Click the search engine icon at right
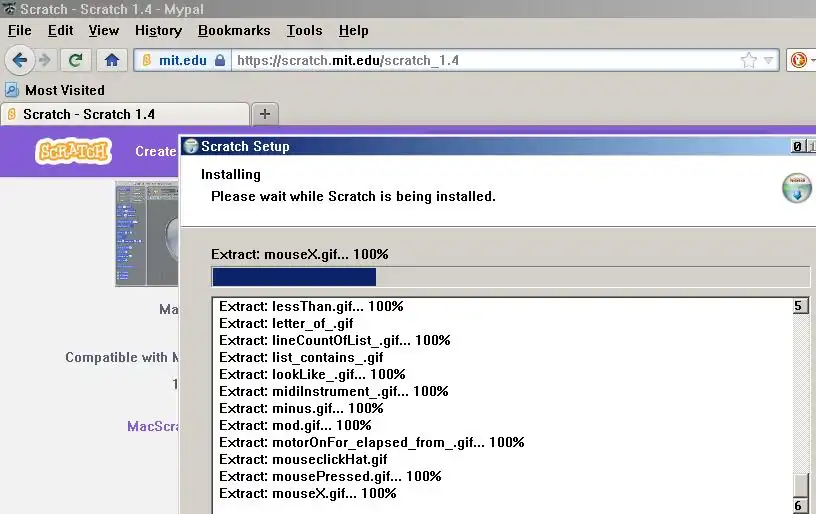816x514 pixels. (798, 60)
